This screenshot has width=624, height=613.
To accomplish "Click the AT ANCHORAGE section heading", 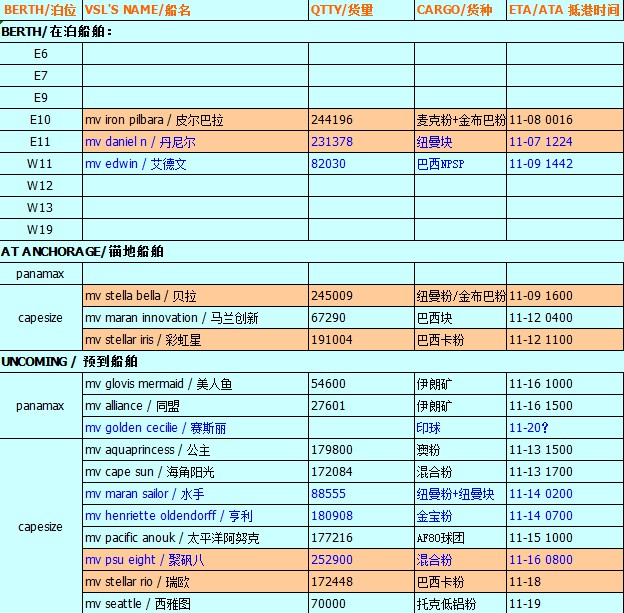I will pyautogui.click(x=82, y=252).
